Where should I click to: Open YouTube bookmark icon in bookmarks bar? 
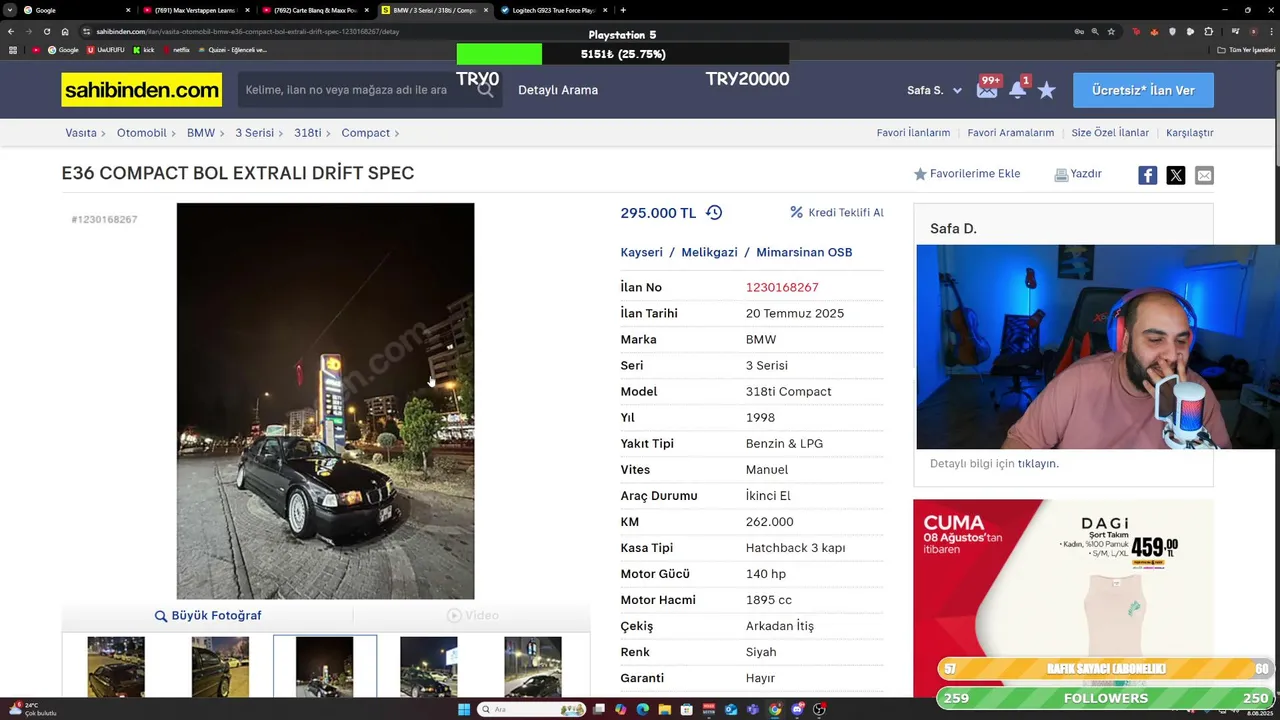coord(36,50)
